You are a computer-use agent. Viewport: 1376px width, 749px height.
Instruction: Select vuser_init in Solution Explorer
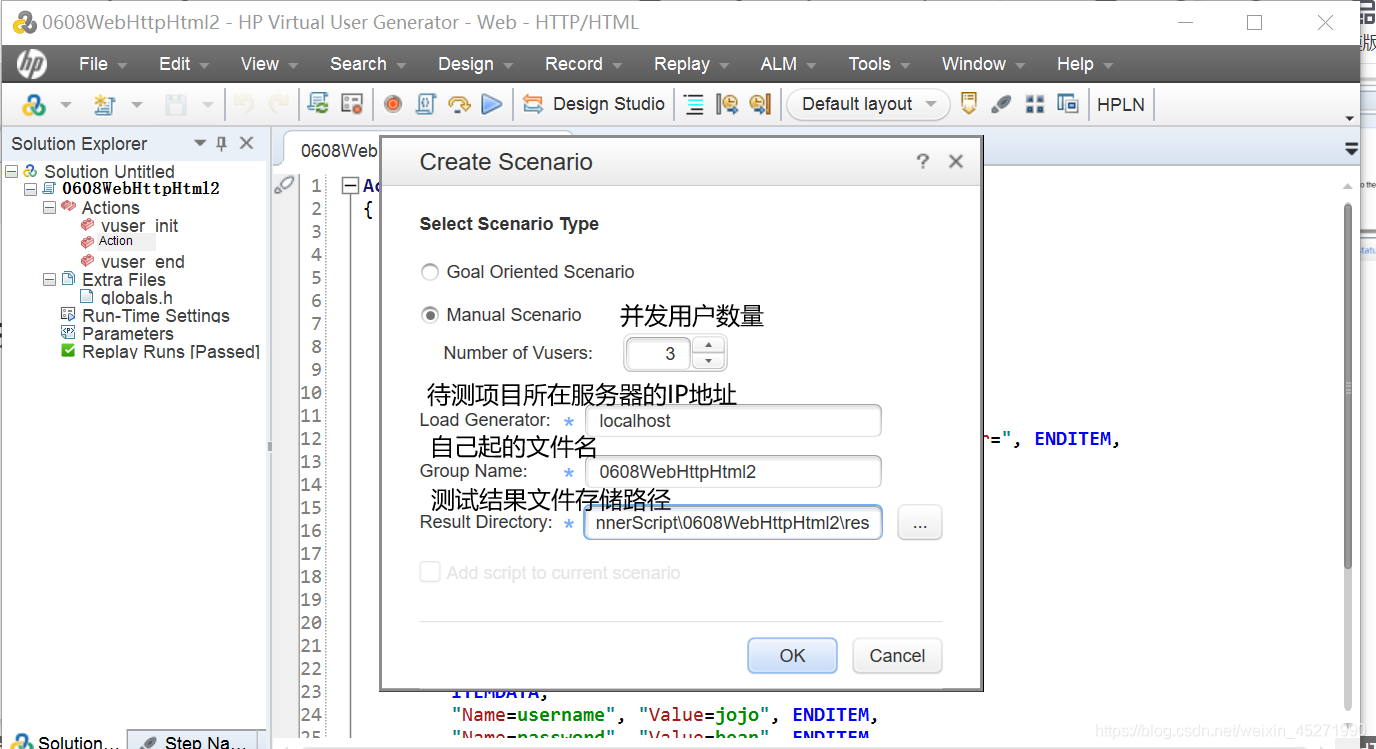(x=139, y=226)
